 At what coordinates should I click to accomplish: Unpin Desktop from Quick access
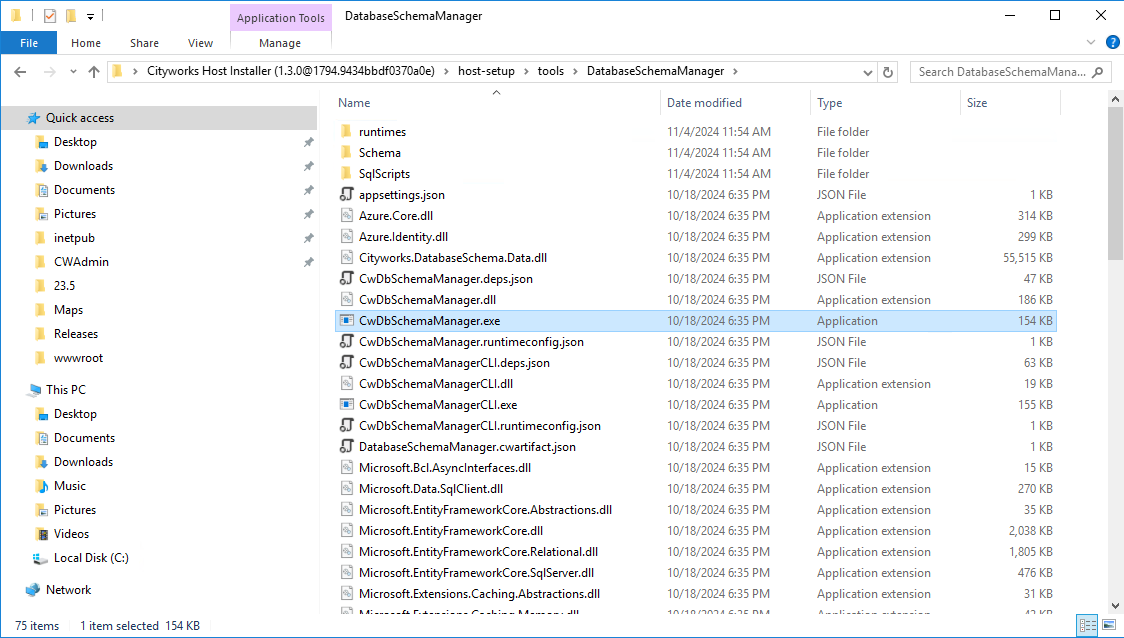point(308,142)
